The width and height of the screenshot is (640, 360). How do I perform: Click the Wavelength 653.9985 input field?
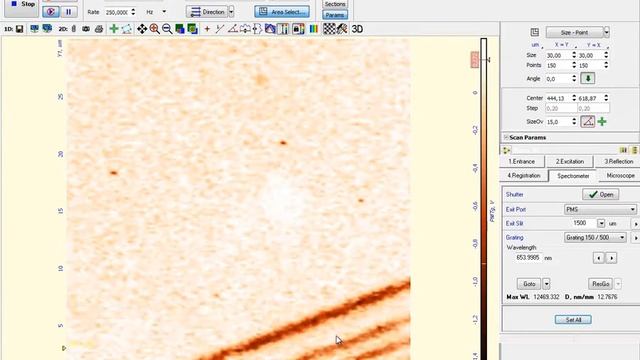click(528, 258)
